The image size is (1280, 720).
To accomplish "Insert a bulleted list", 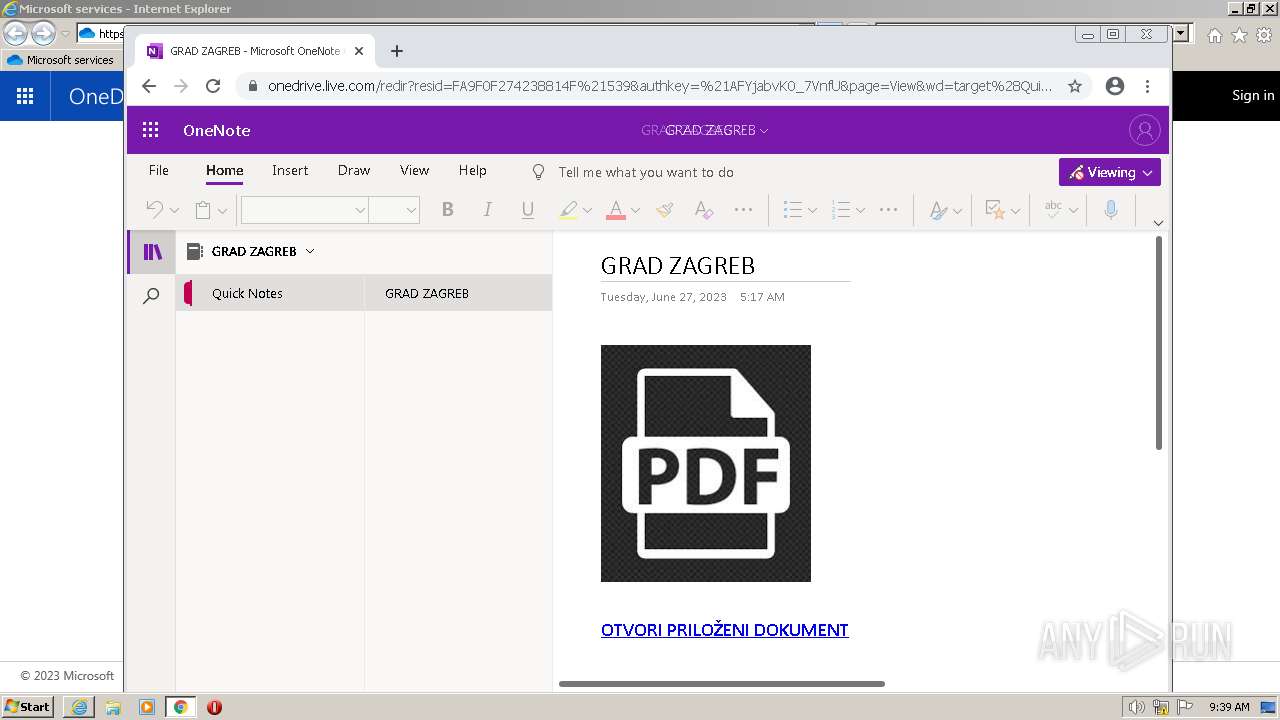I will pos(793,209).
